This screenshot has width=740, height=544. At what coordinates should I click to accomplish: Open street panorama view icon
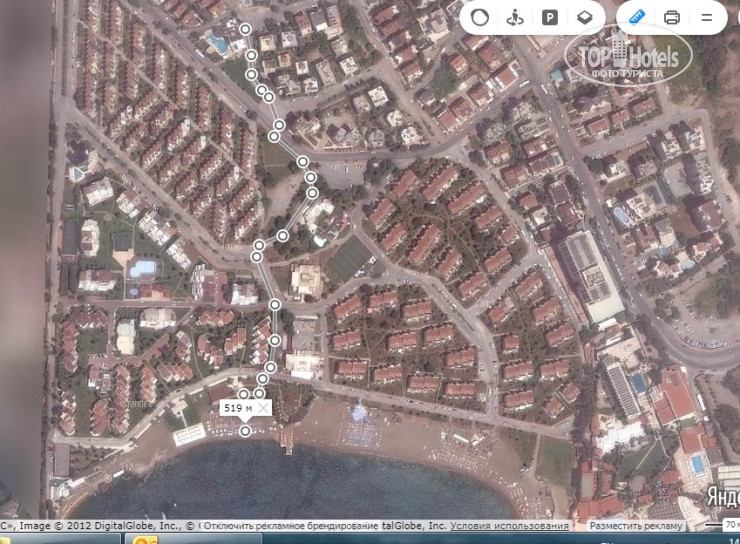click(x=515, y=17)
